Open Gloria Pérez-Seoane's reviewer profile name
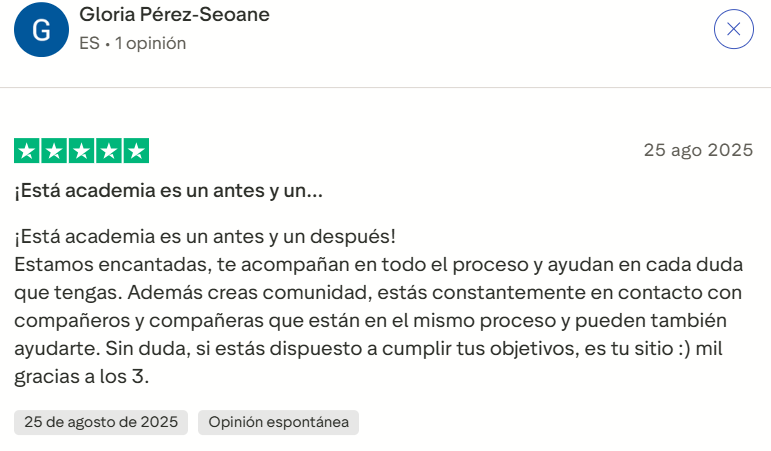 (174, 15)
